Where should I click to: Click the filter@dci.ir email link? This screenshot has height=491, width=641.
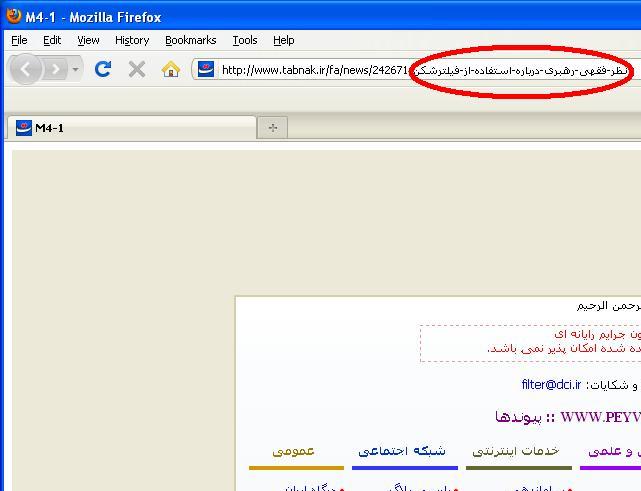pos(551,384)
